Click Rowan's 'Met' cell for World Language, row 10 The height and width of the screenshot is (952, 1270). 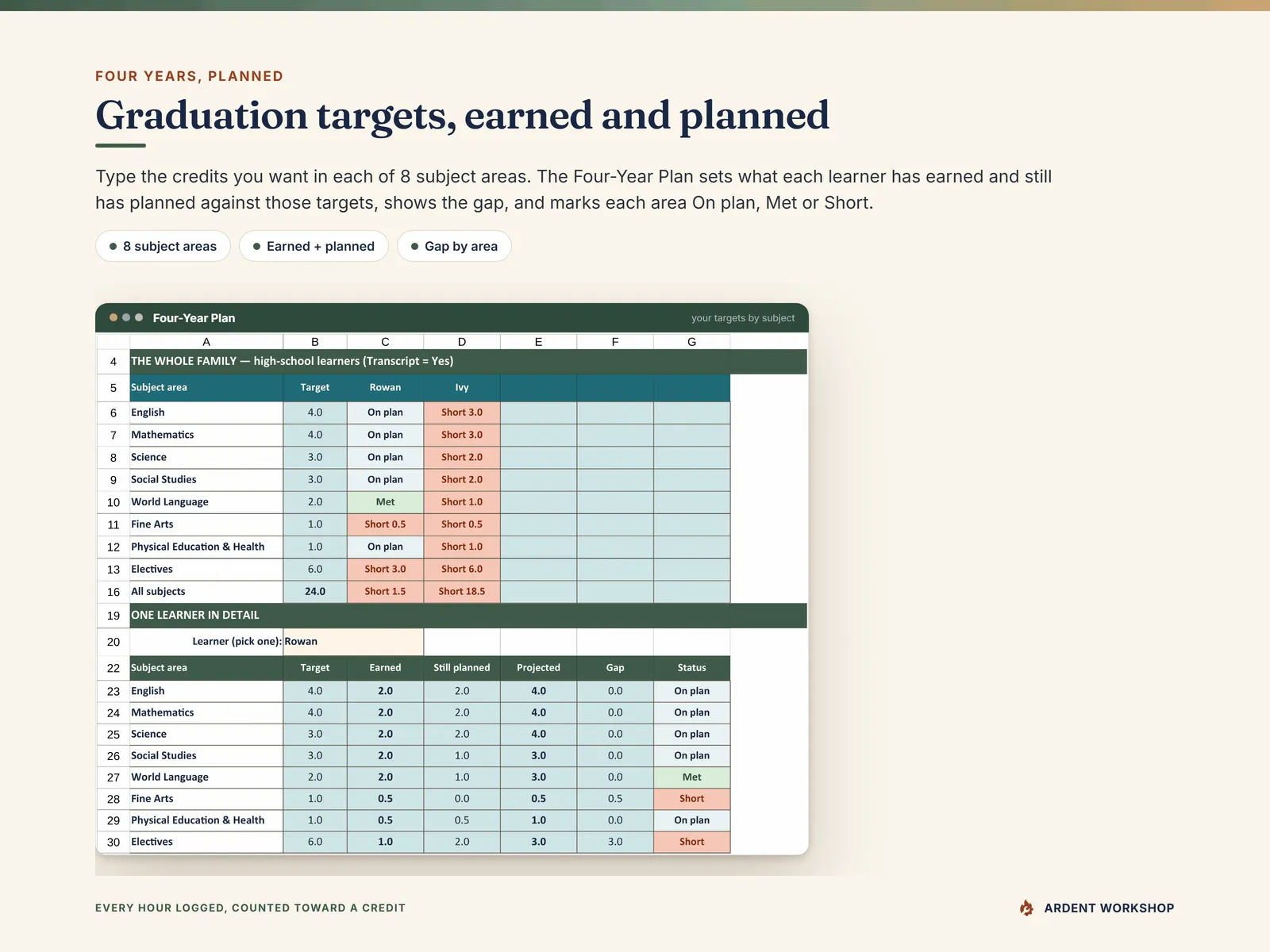tap(385, 502)
